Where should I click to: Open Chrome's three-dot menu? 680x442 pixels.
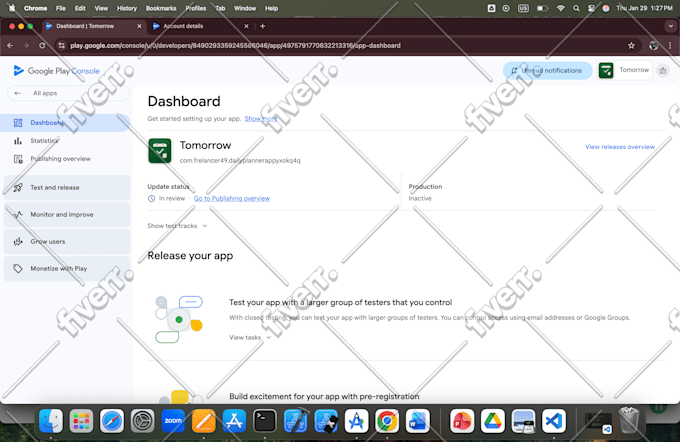pos(670,46)
